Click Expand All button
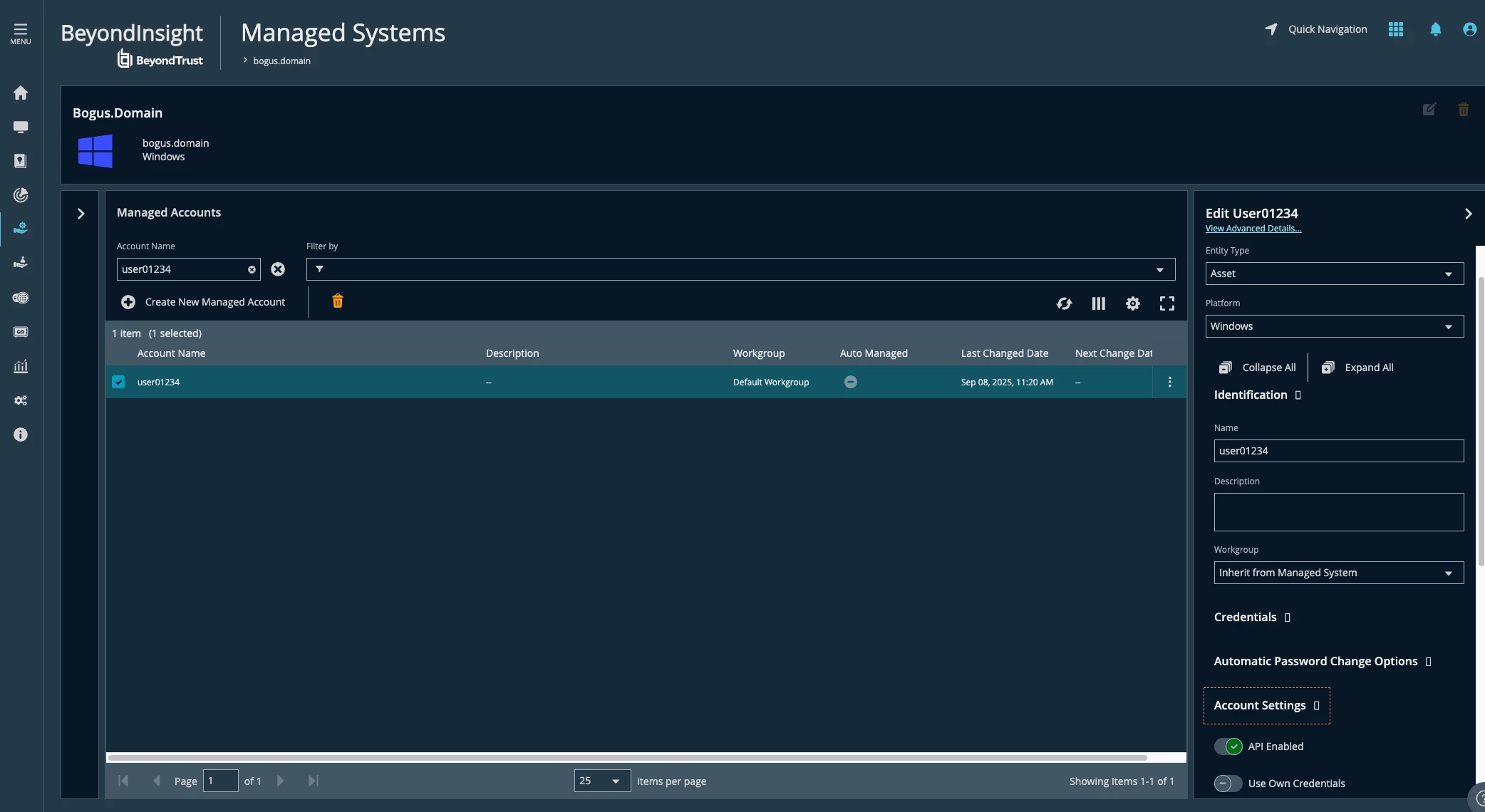Screen dimensions: 1485x812 coord(1357,368)
